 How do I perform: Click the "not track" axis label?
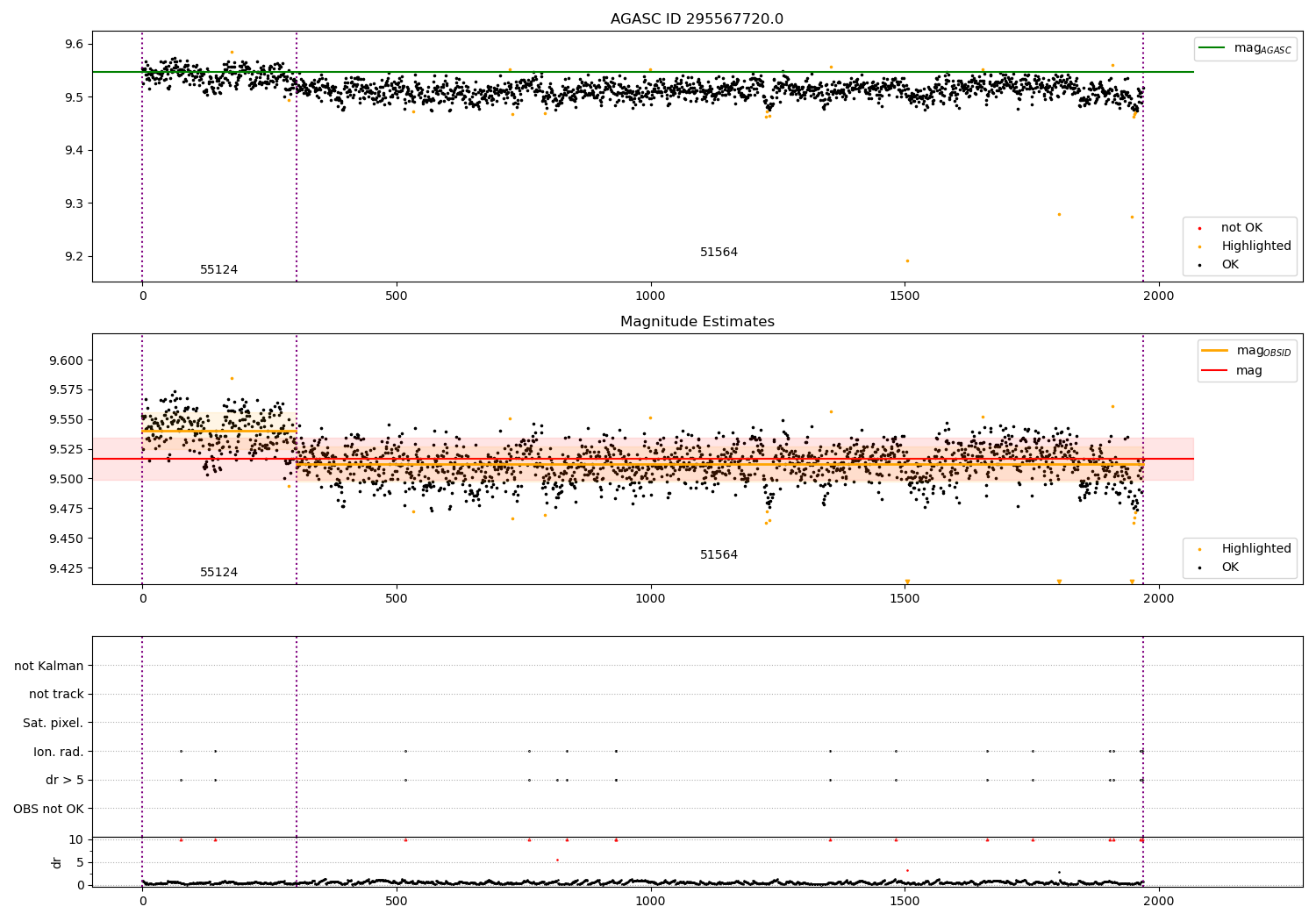[x=56, y=695]
